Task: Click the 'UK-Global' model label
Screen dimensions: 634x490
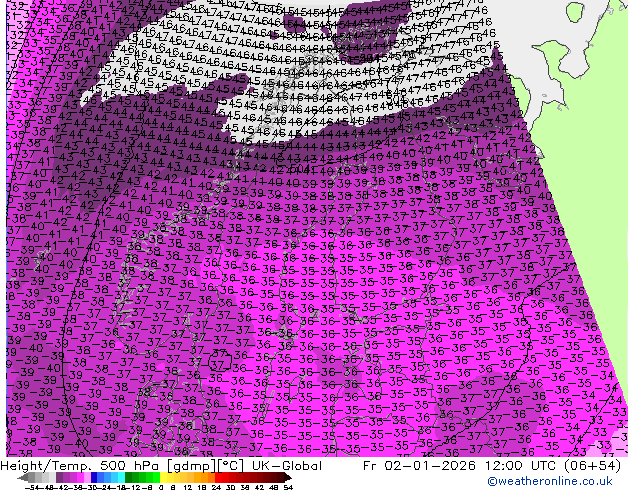Action: (x=287, y=466)
